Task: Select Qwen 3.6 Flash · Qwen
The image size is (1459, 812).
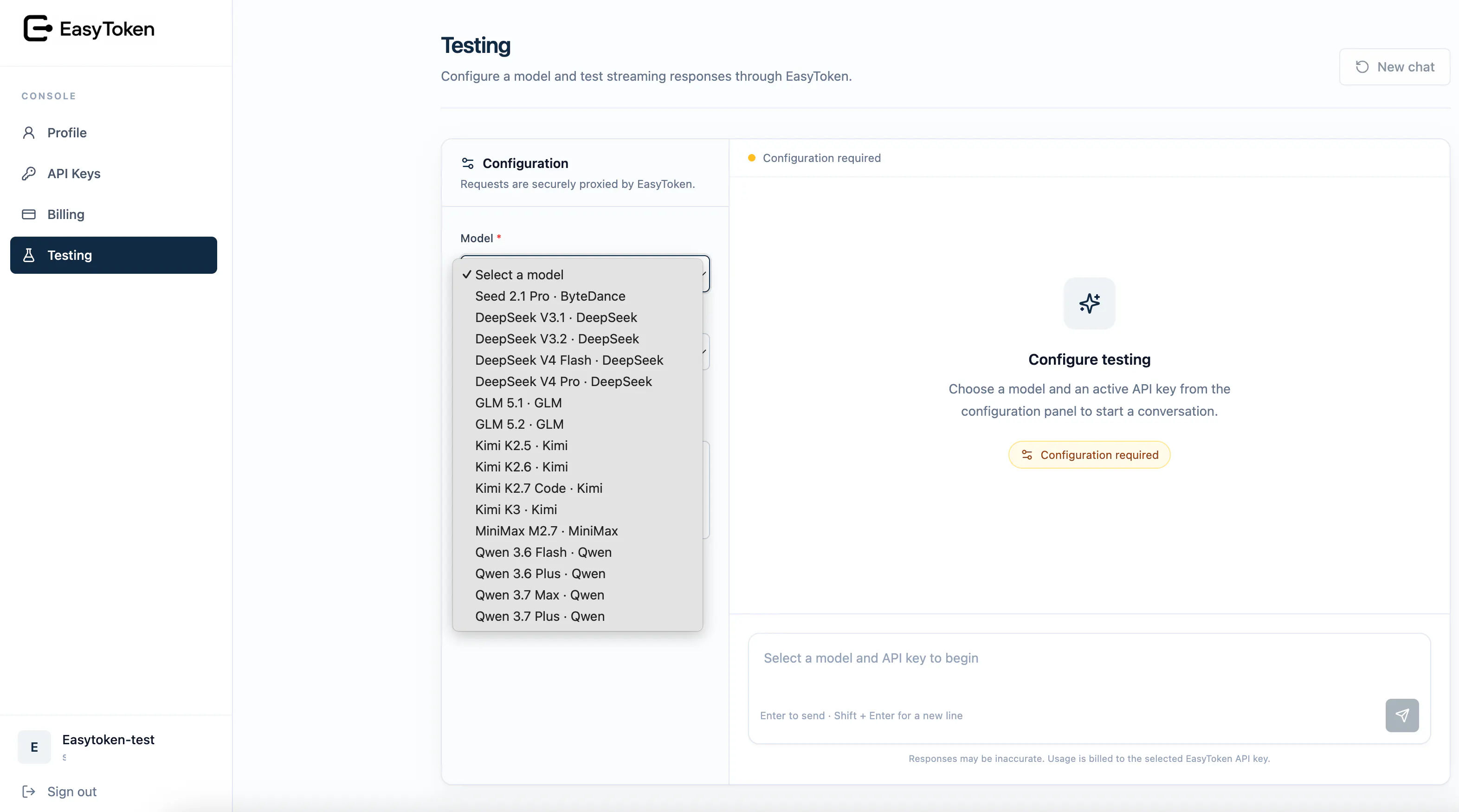Action: click(x=577, y=552)
